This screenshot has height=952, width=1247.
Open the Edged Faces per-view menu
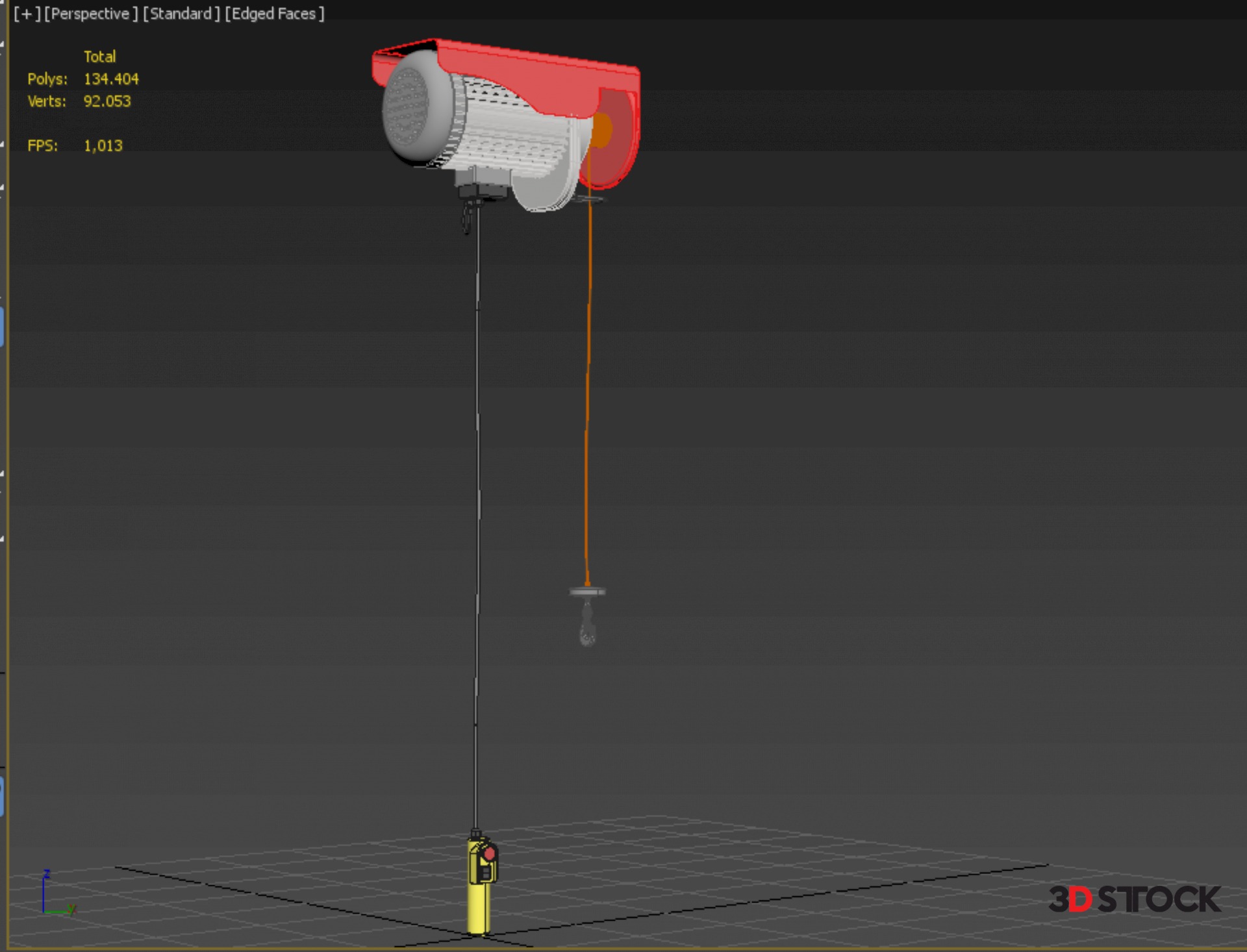(x=274, y=14)
